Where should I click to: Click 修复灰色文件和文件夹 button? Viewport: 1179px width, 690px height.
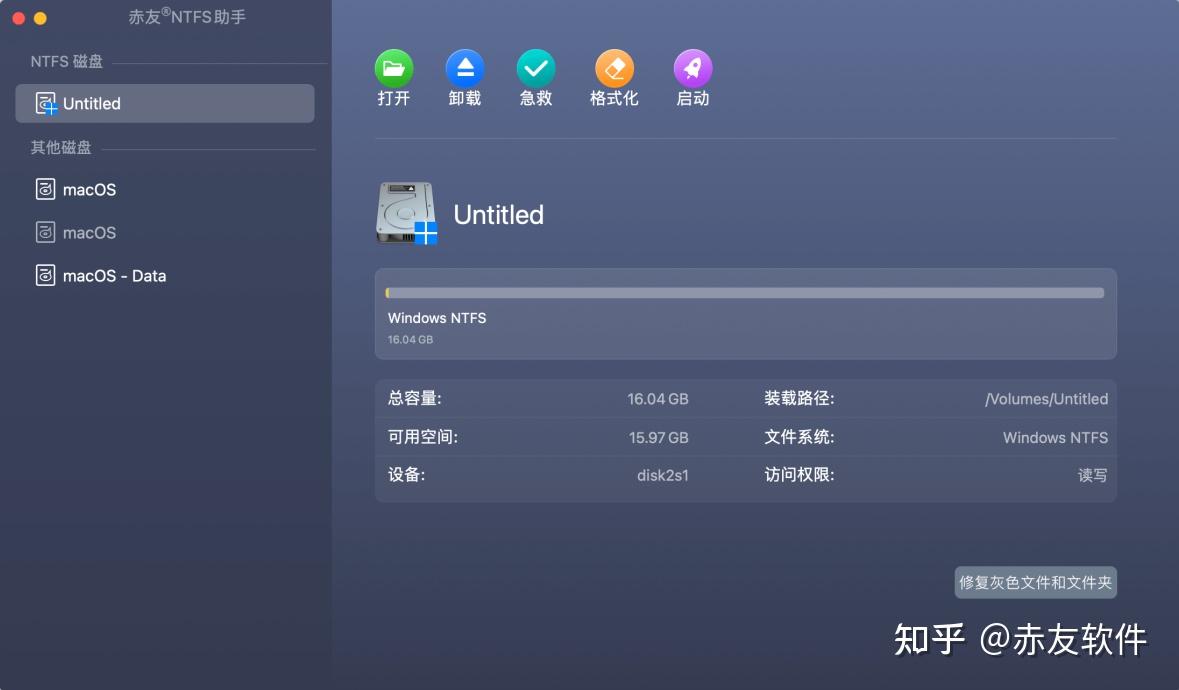coord(1035,582)
